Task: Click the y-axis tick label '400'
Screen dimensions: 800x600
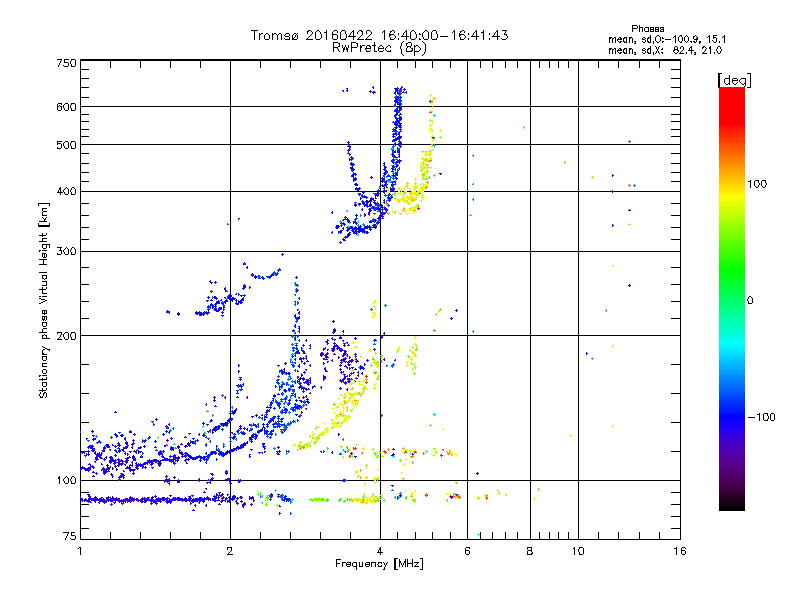Action: (66, 192)
